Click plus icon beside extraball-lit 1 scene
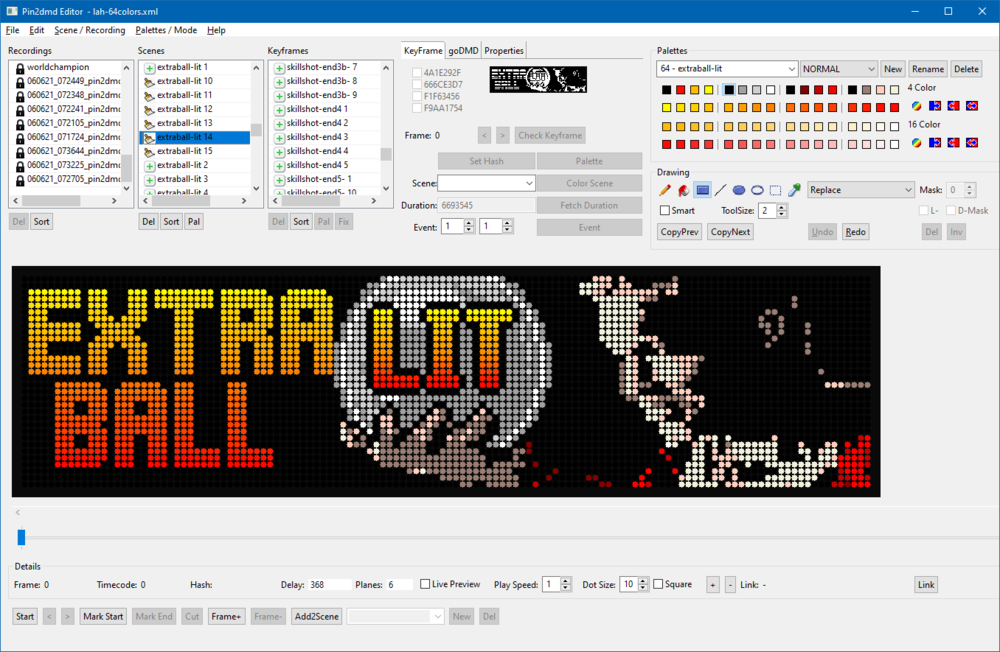1000x652 pixels. point(149,68)
